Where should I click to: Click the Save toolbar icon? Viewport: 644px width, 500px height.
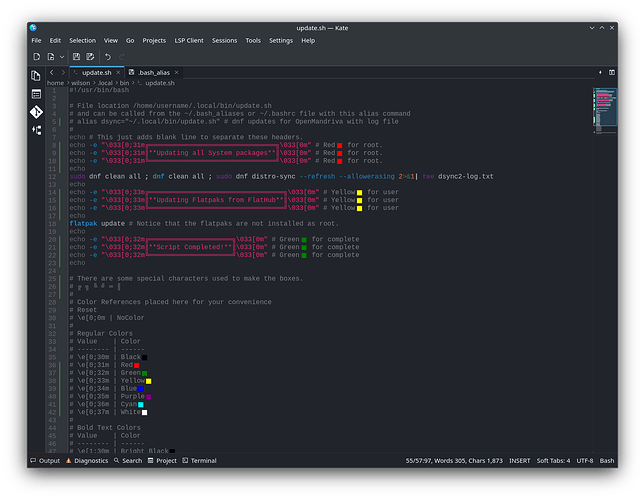point(76,57)
